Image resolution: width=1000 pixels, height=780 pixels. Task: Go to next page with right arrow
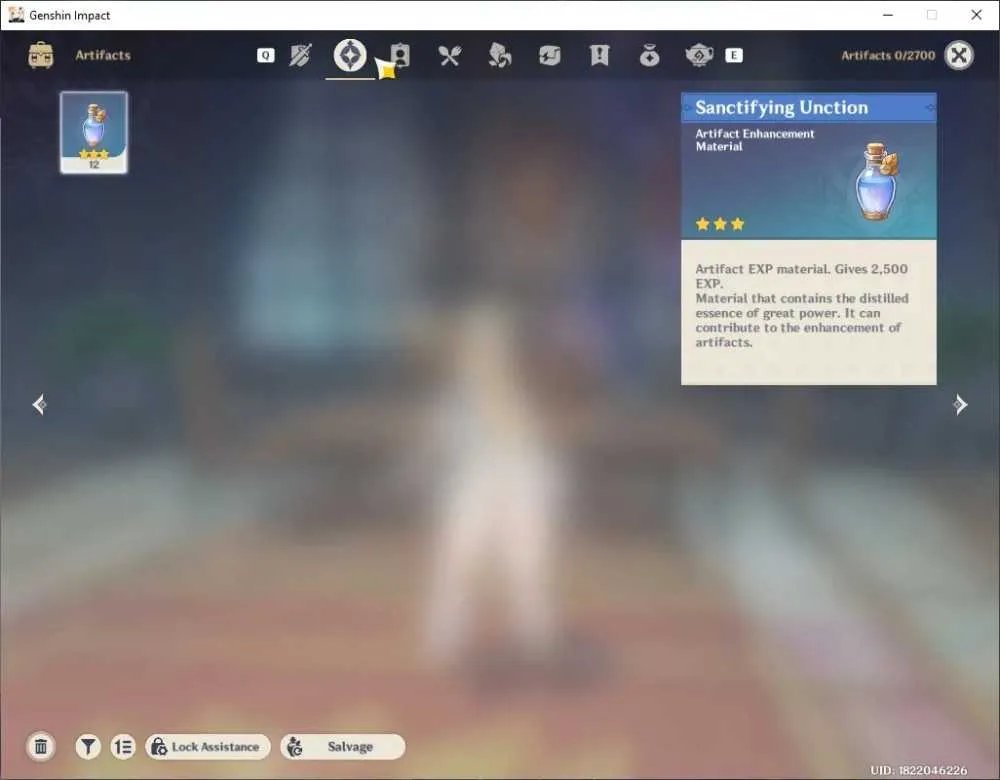point(960,404)
